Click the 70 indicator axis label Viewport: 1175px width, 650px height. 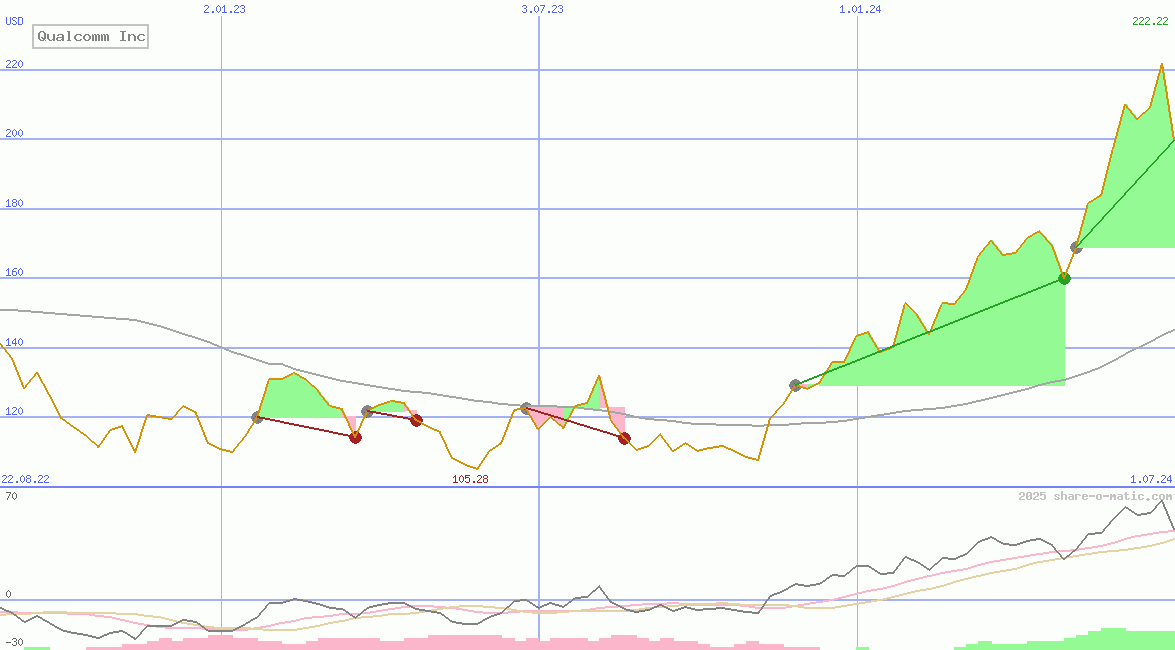pos(11,496)
